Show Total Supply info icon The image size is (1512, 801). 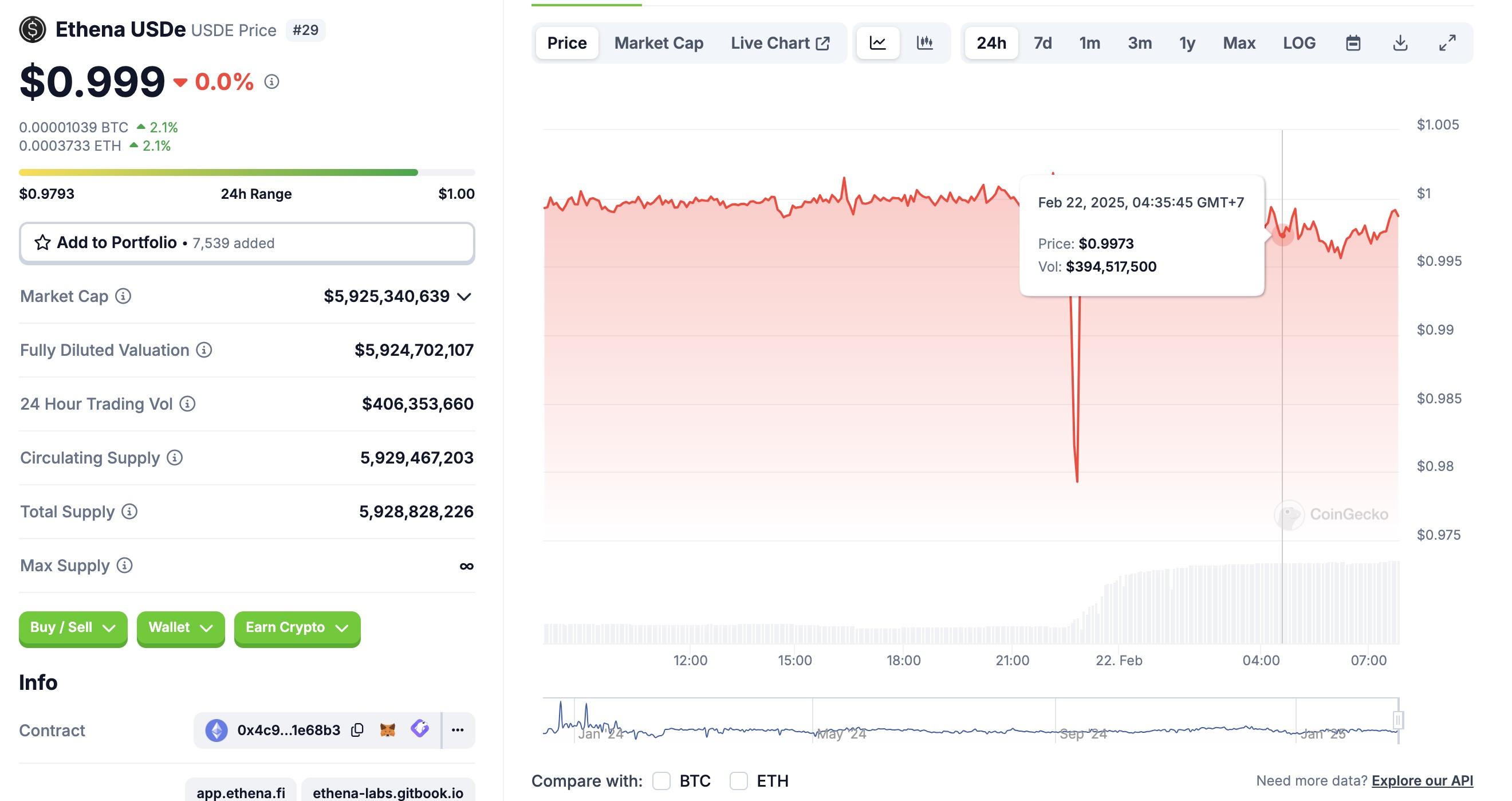click(x=129, y=512)
